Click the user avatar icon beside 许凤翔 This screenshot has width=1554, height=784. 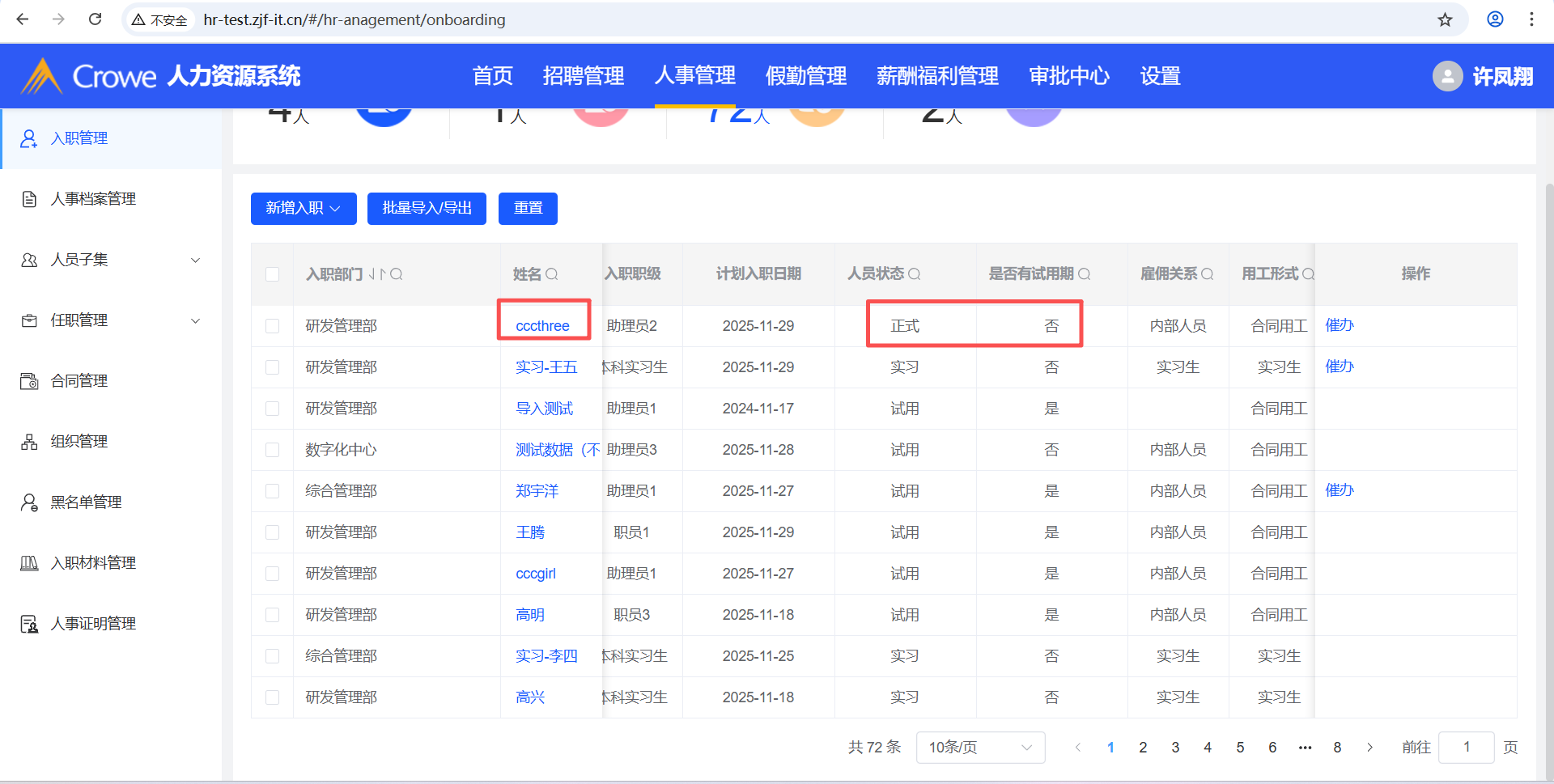point(1447,76)
